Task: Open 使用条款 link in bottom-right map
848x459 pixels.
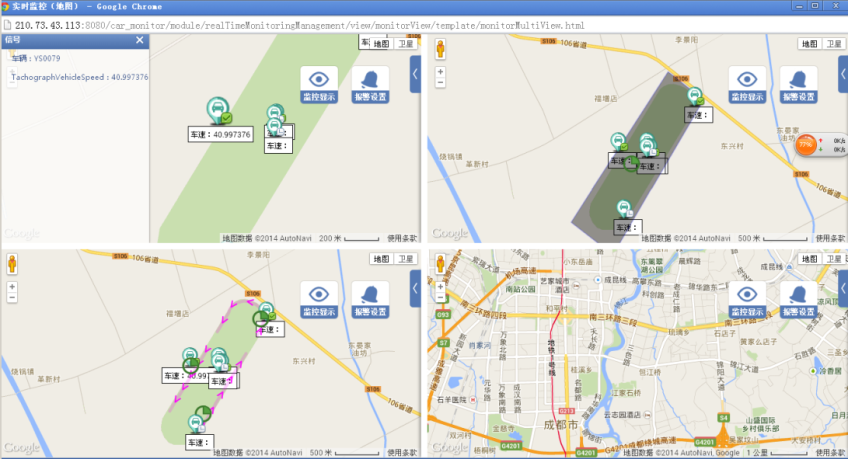Action: (x=830, y=453)
